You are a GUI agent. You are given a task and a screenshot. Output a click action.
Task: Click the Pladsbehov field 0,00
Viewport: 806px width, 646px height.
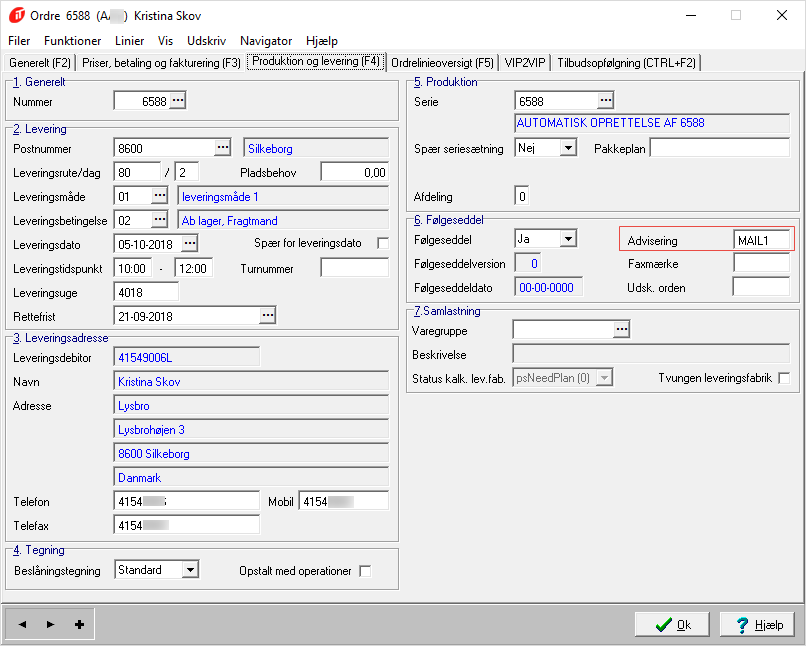(x=355, y=172)
